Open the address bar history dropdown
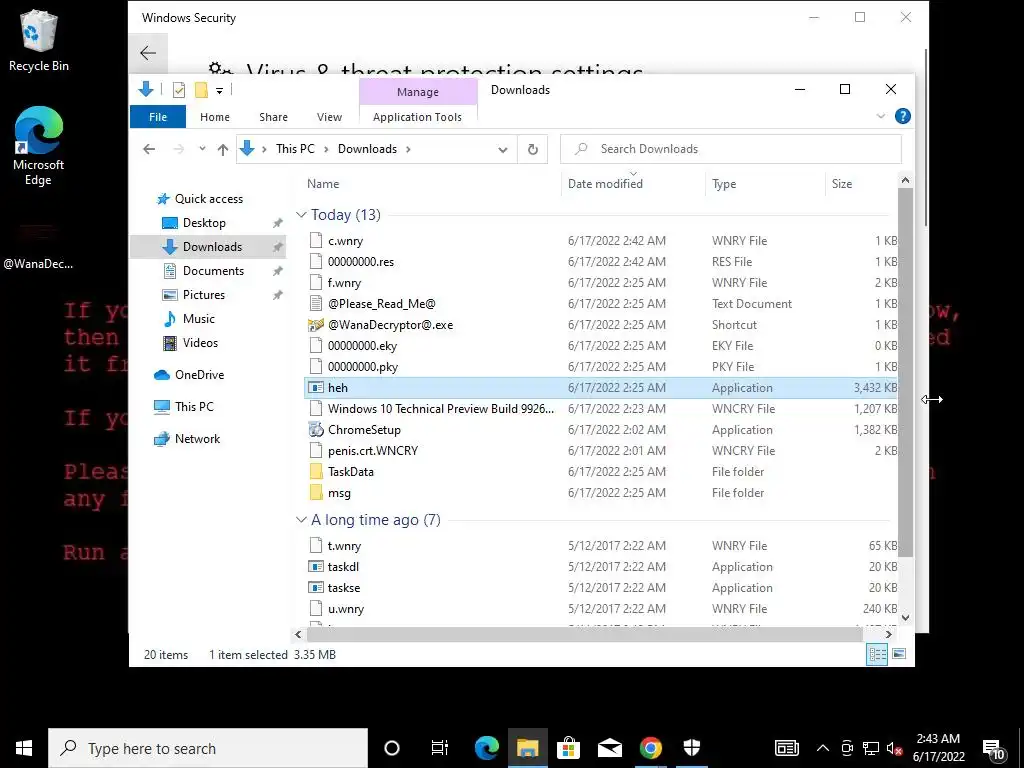This screenshot has height=768, width=1024. point(503,150)
